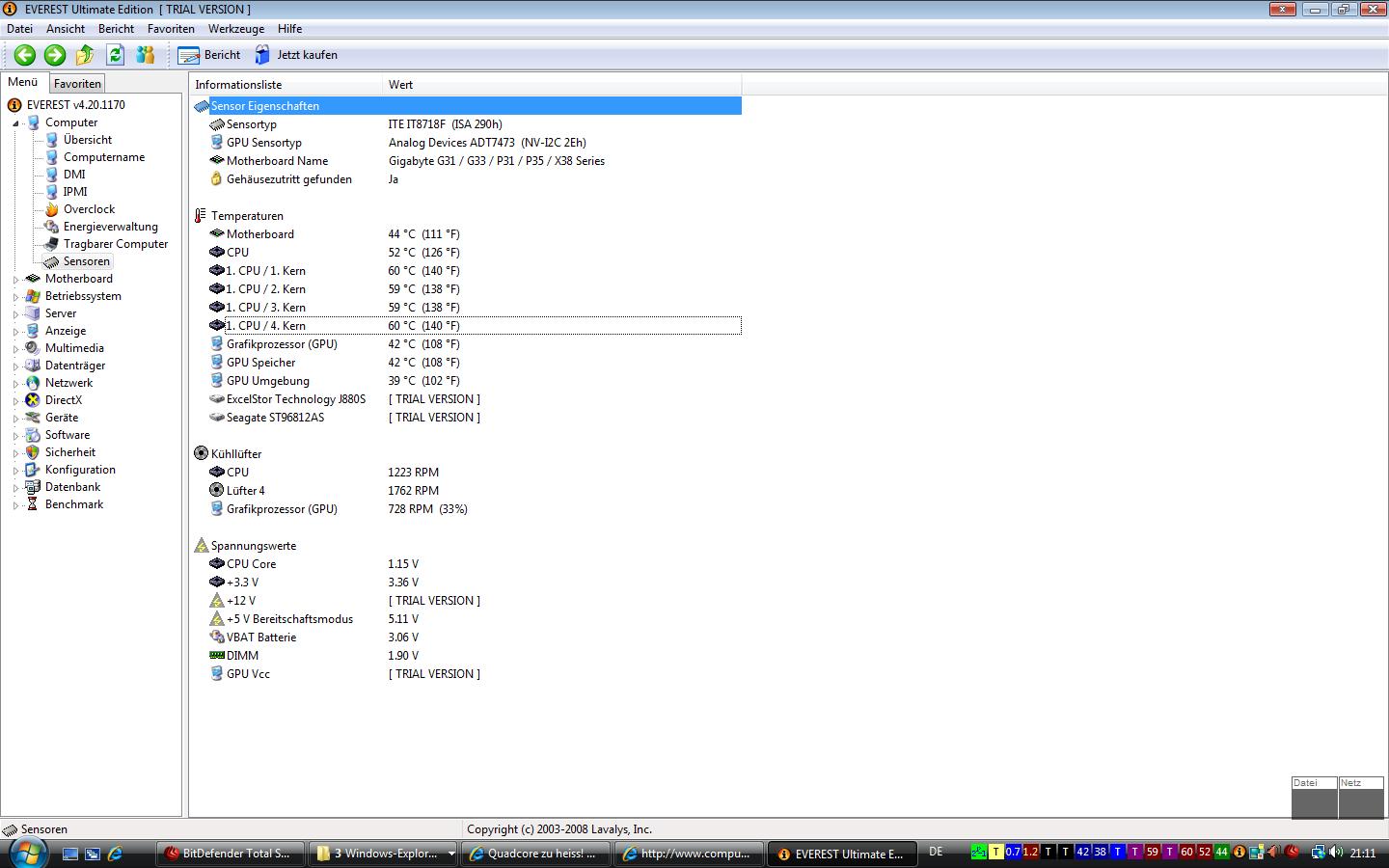The width and height of the screenshot is (1389, 868).
Task: Expand the Netzwerk tree node
Action: (x=15, y=384)
